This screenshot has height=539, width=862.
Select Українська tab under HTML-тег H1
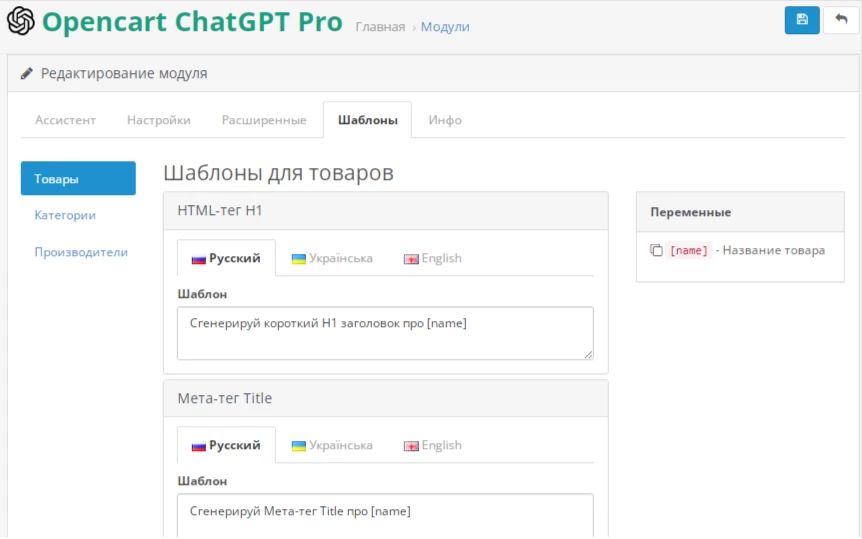(x=332, y=258)
